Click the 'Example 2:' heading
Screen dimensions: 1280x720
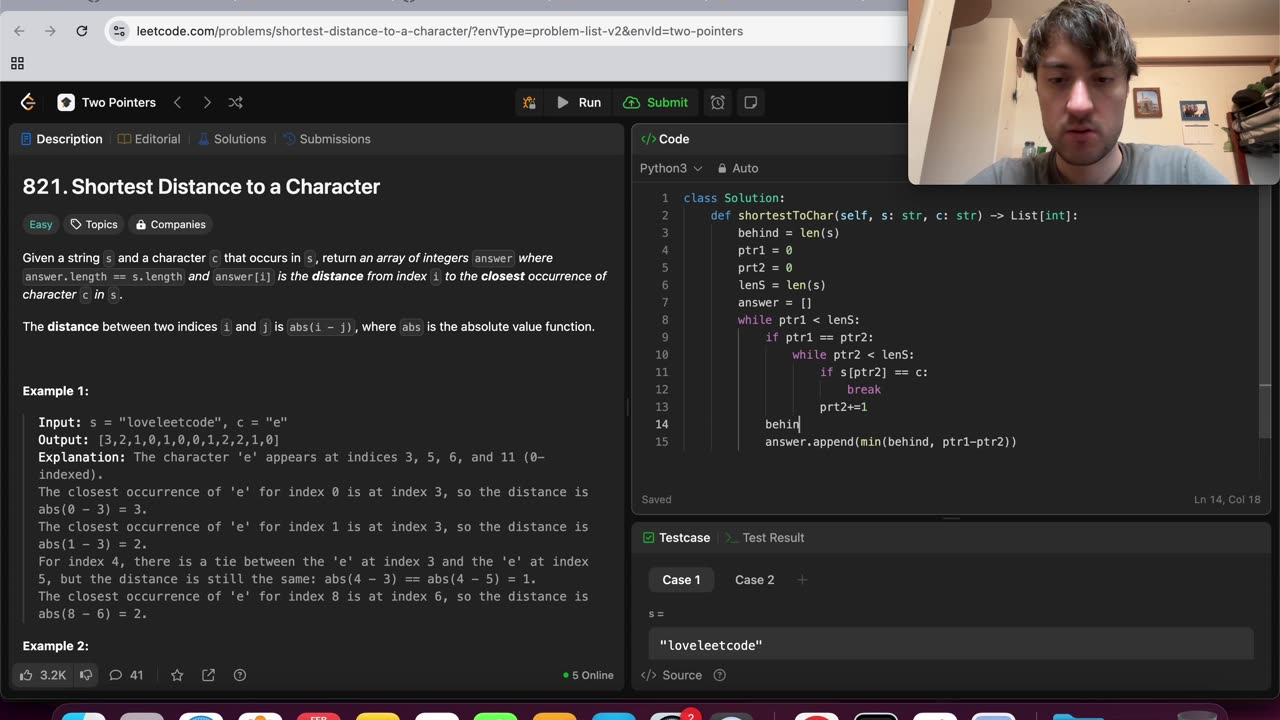[x=55, y=646]
